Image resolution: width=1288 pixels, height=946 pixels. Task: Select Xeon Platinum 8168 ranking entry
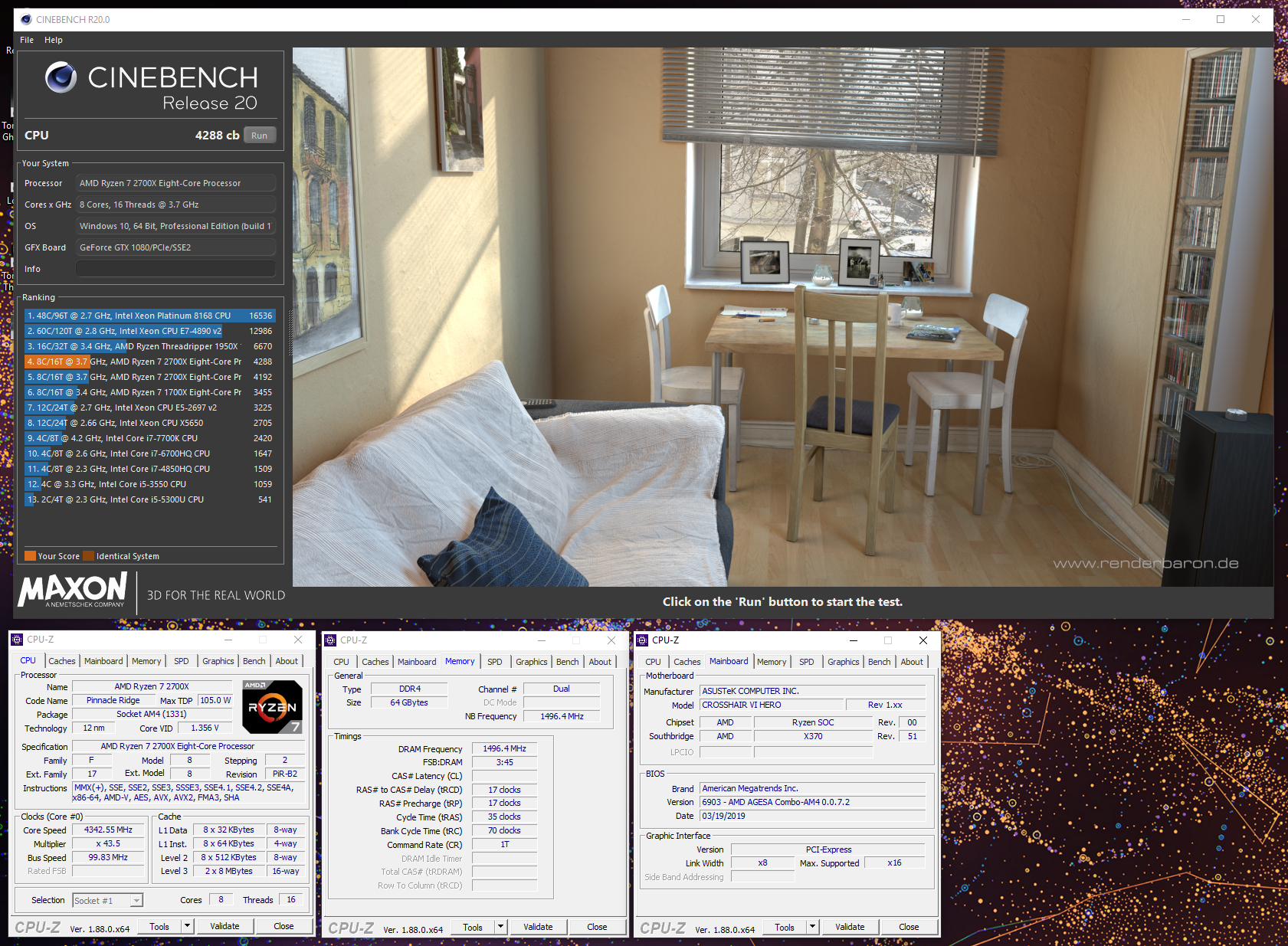149,316
